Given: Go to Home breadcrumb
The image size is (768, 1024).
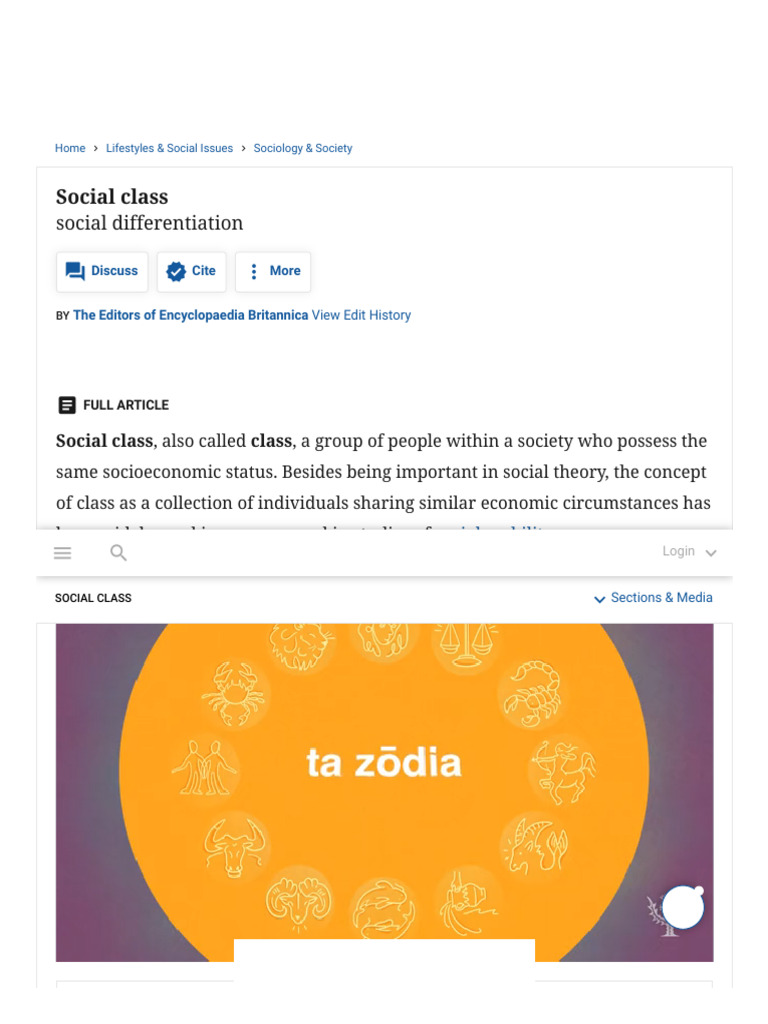Looking at the screenshot, I should (70, 148).
